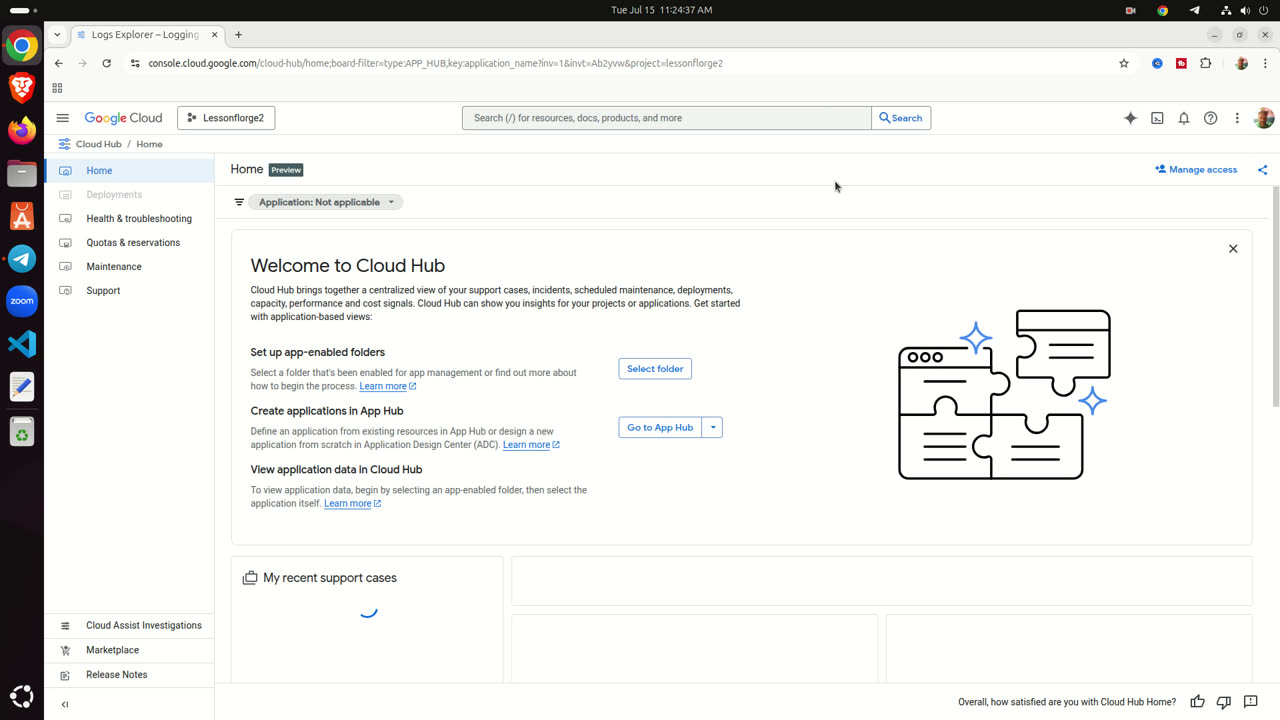The image size is (1280, 720).
Task: Open the notifications bell
Action: [x=1184, y=118]
